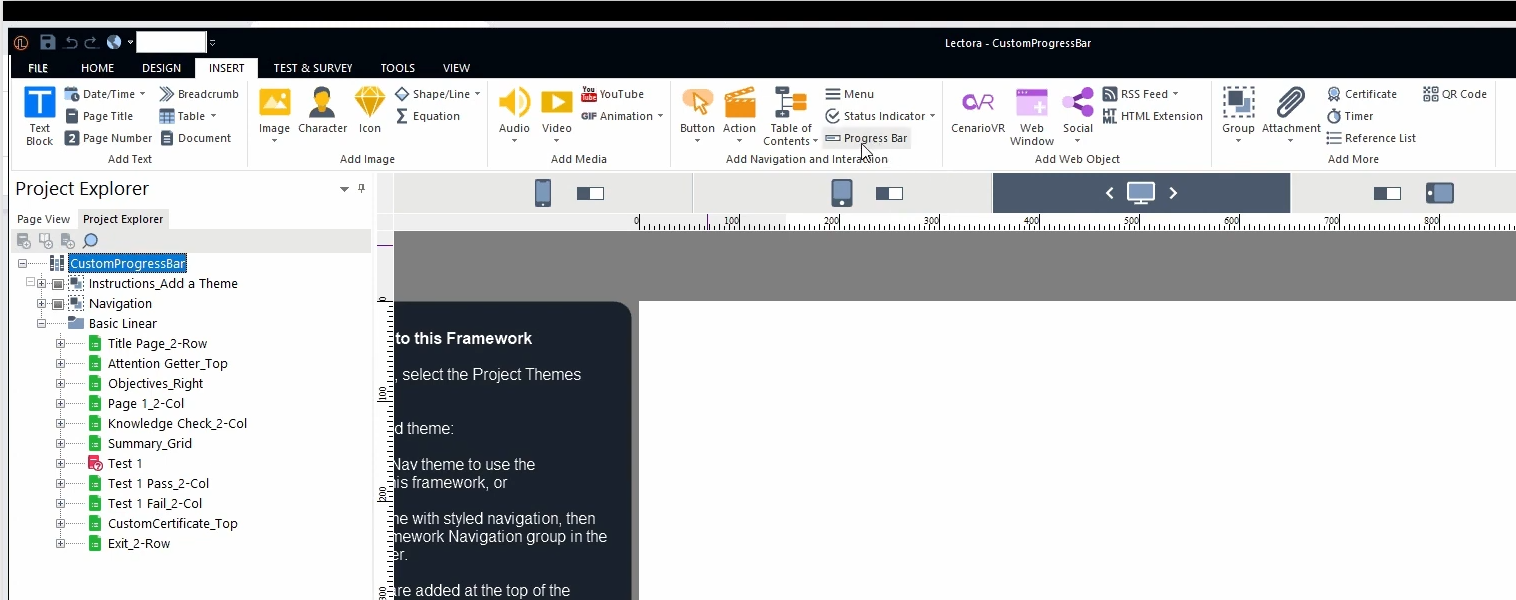
Task: Click the save icon in title bar
Action: click(x=47, y=42)
